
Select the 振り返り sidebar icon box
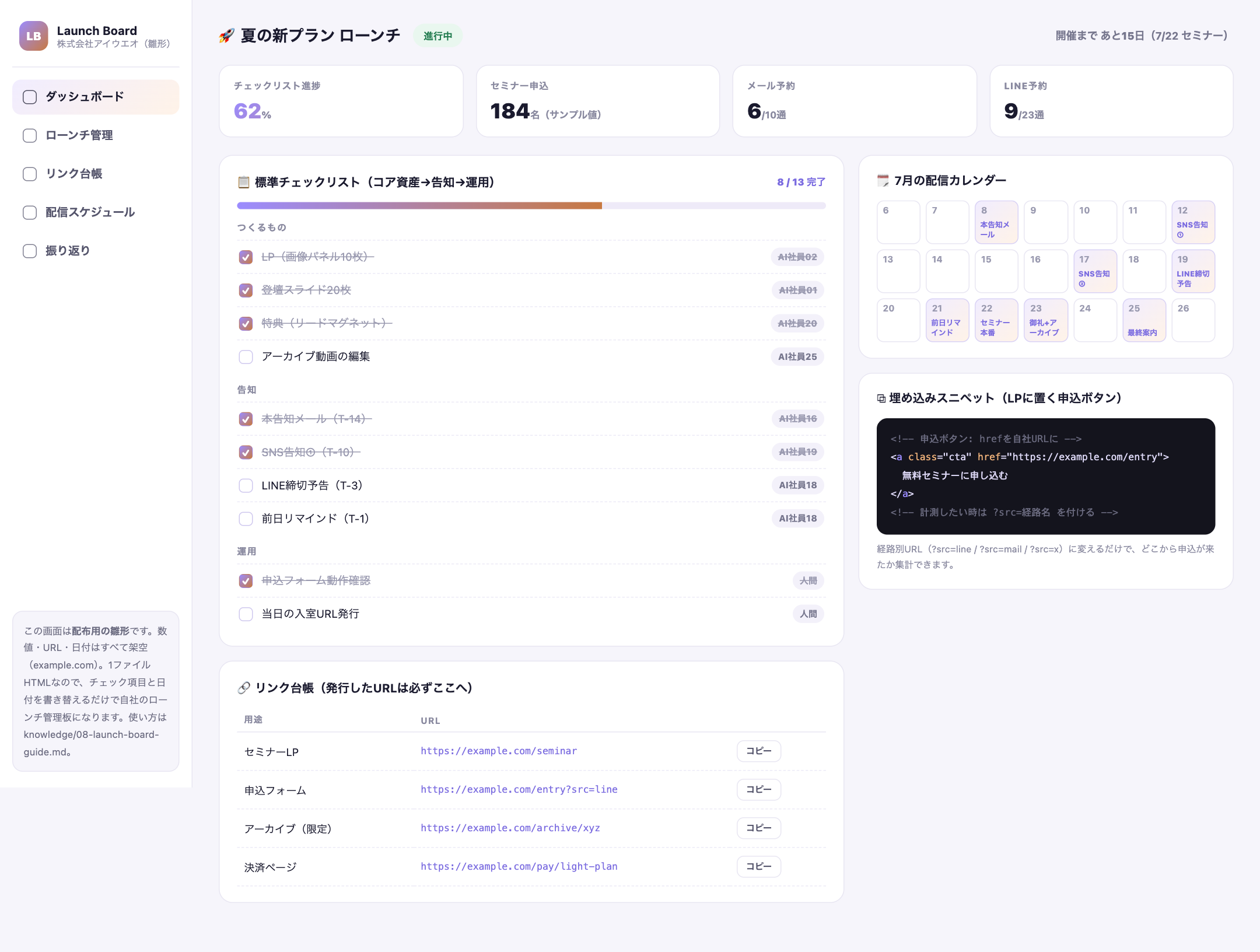click(x=30, y=251)
